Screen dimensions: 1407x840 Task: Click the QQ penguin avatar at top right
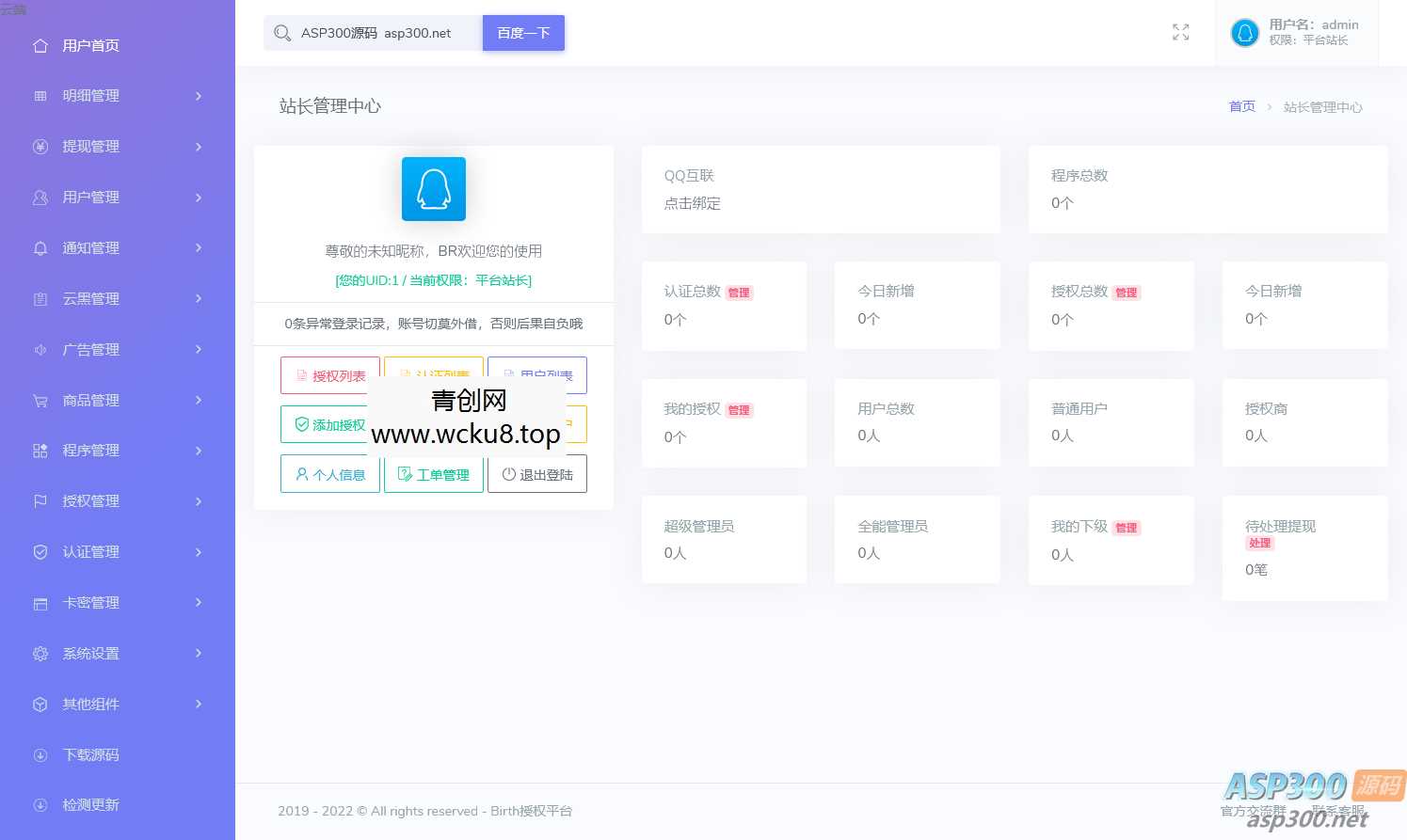coord(1244,32)
